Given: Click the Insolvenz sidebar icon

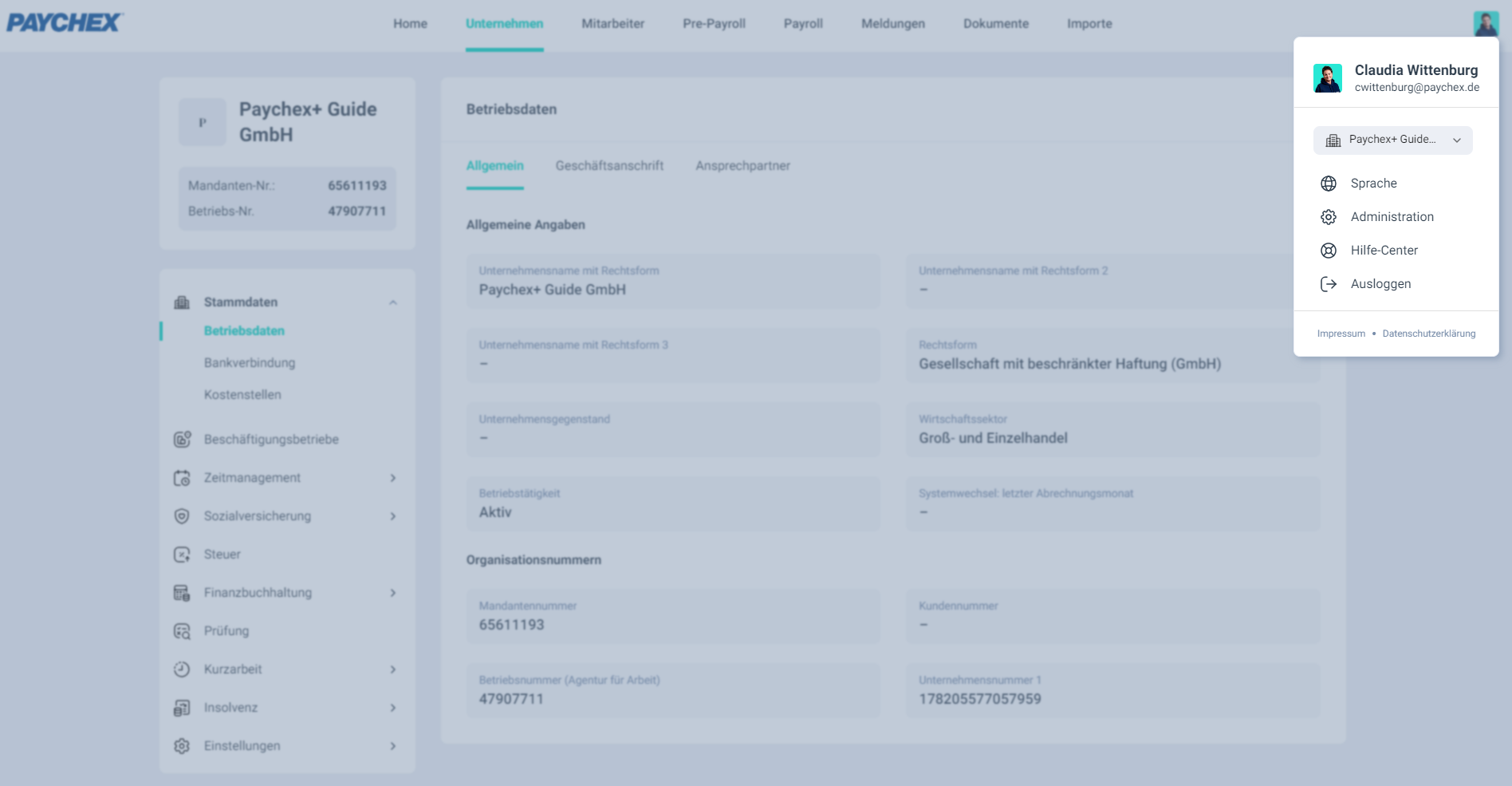Looking at the screenshot, I should 182,708.
